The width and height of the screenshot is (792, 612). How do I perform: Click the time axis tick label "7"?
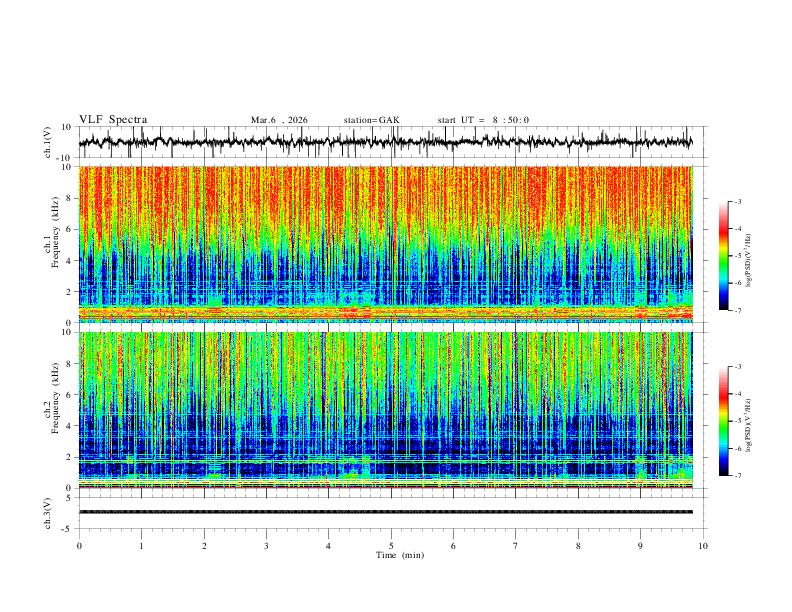[x=516, y=546]
